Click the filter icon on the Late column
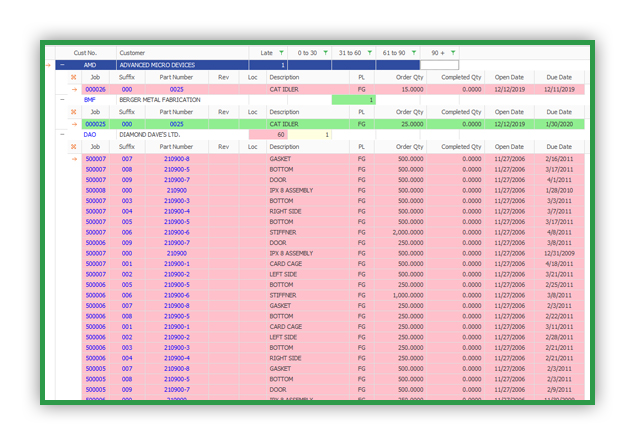This screenshot has height=445, width=635. [x=279, y=52]
